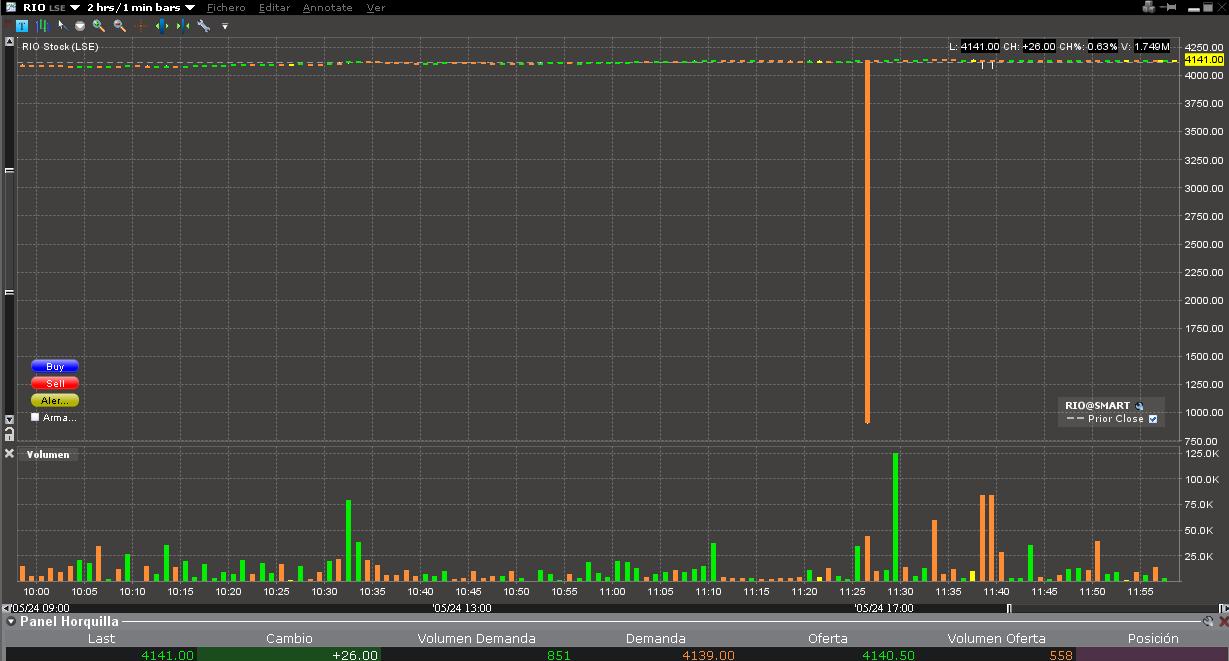The height and width of the screenshot is (661, 1229).
Task: Select the text annotation T tool
Action: (x=22, y=26)
